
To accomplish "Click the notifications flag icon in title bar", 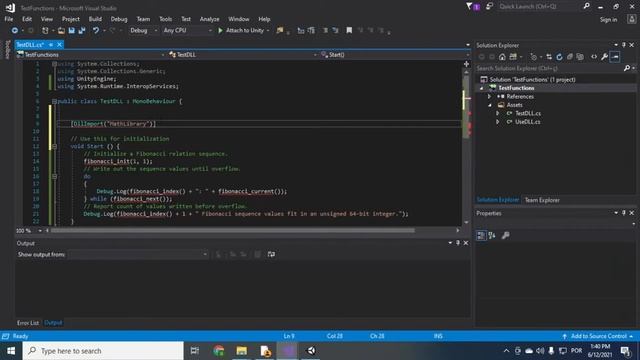I will point(473,7).
